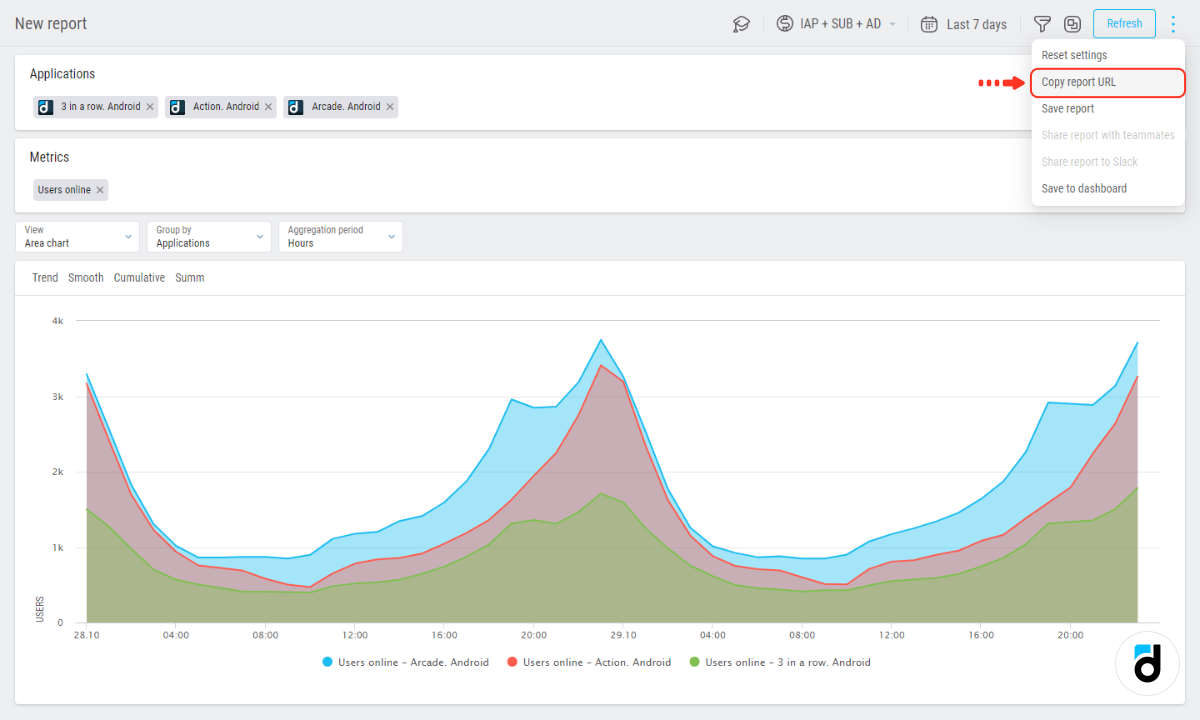The width and height of the screenshot is (1200, 720).
Task: Click the Refresh button
Action: (x=1124, y=24)
